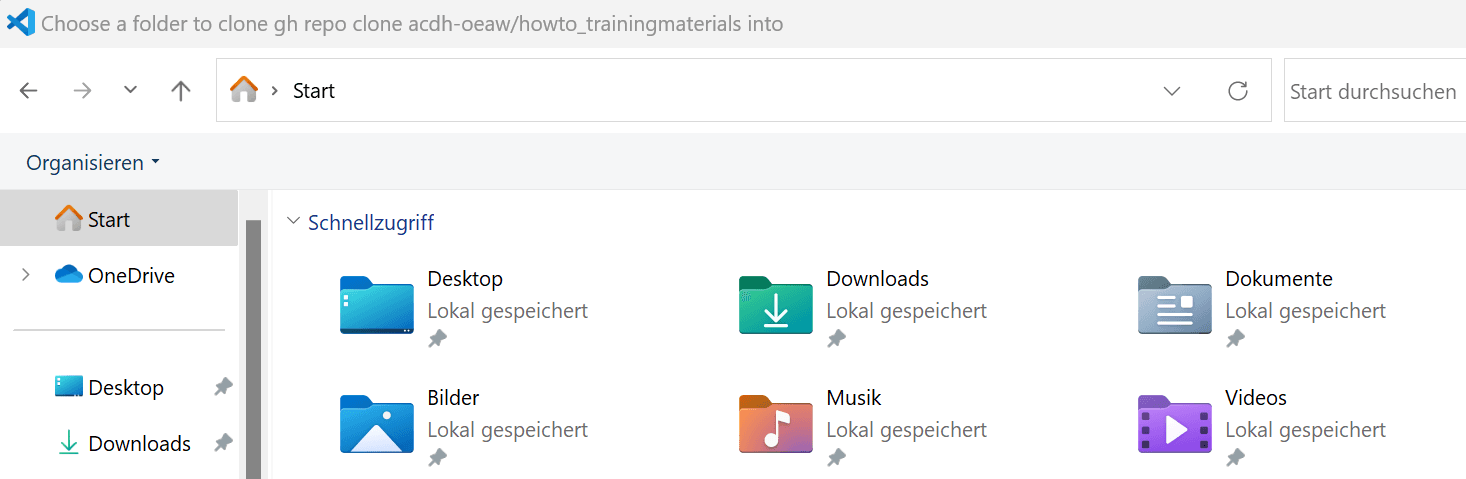Screen dimensions: 1466x479
Task: Select Downloads in the sidebar
Action: (139, 443)
